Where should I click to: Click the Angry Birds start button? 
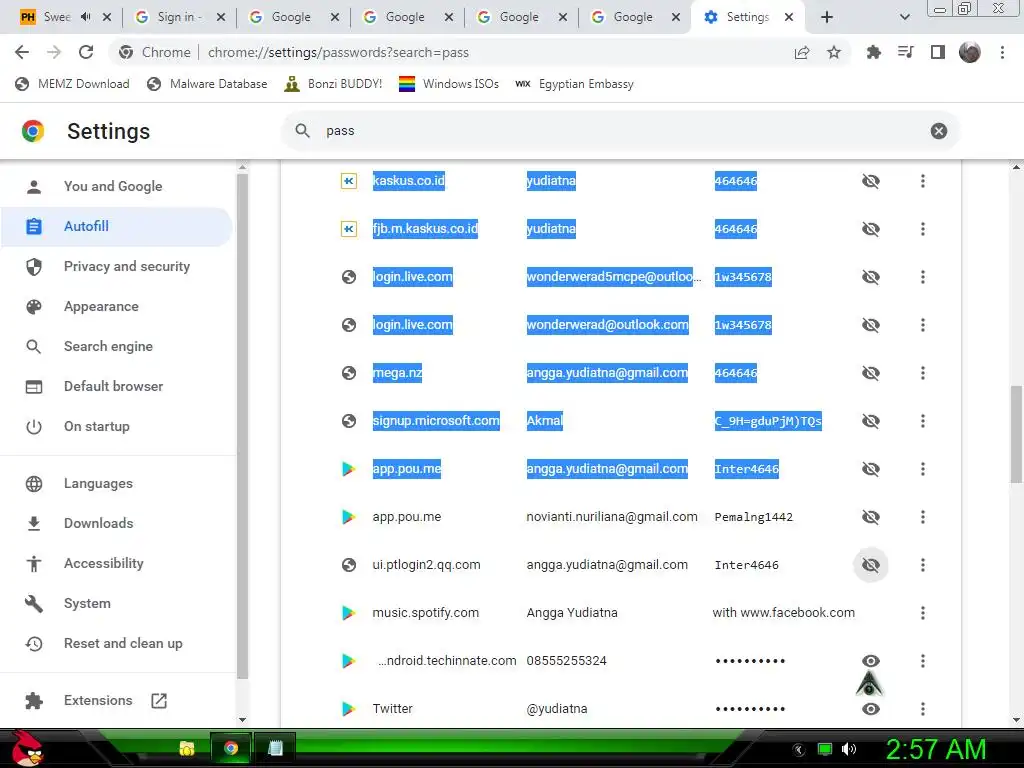point(27,748)
